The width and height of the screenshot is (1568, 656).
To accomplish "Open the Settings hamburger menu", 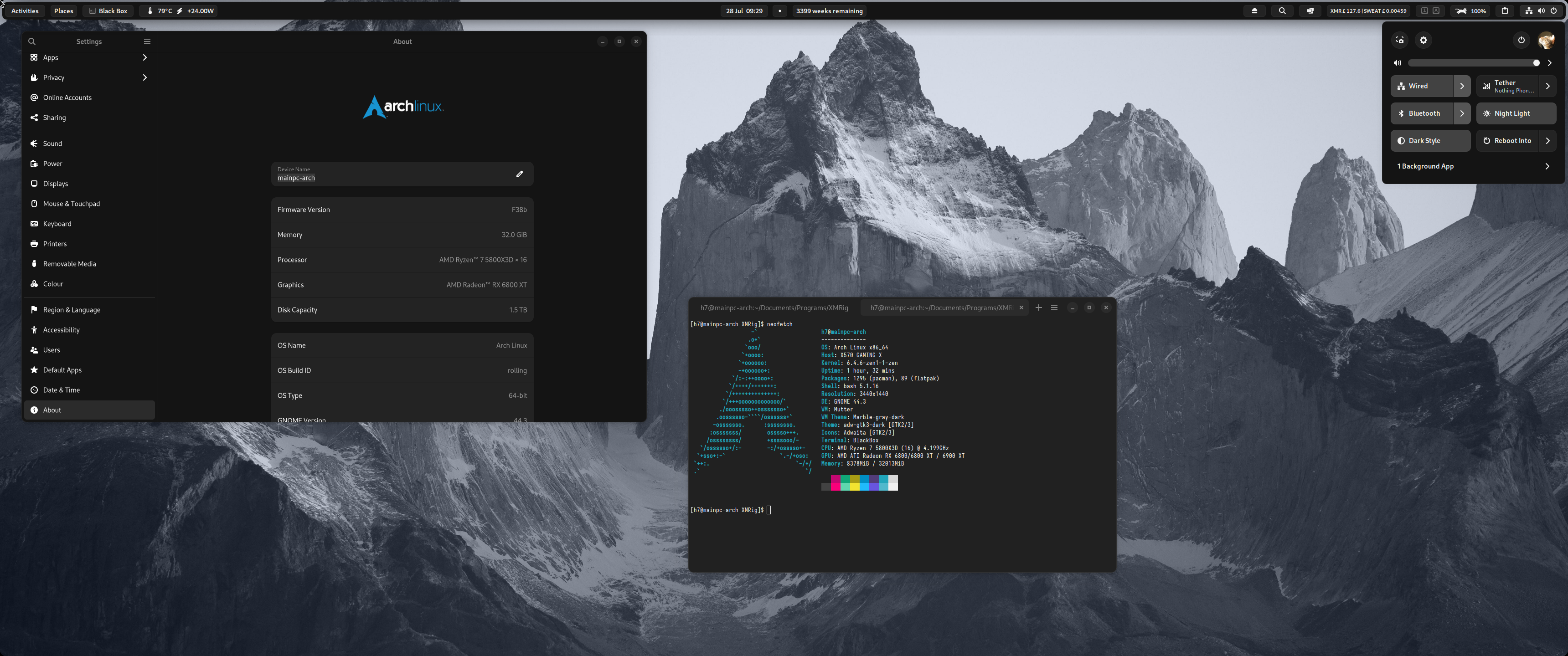I will pos(147,41).
